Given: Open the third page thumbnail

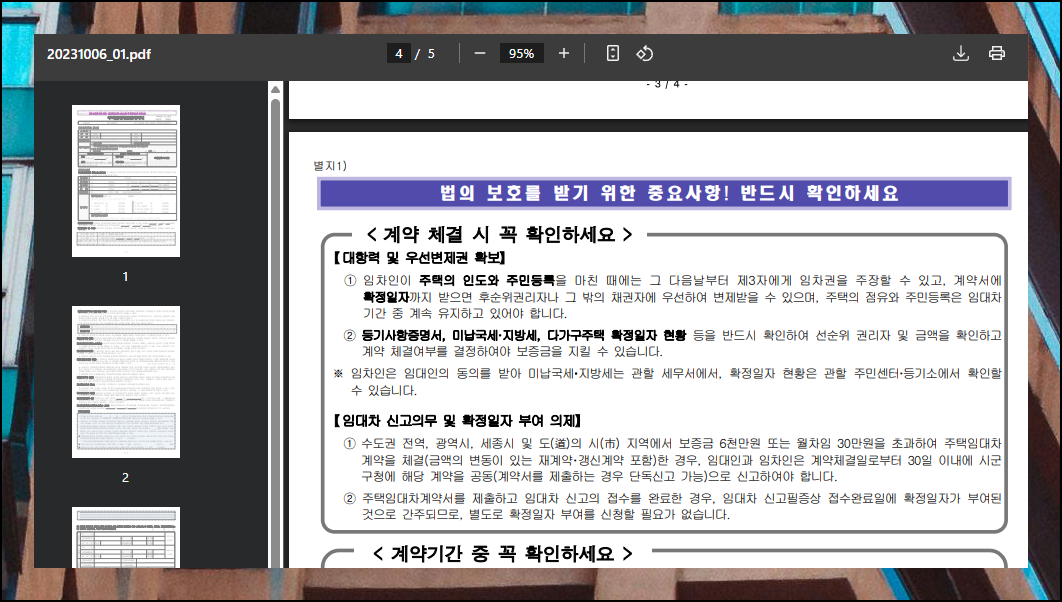Looking at the screenshot, I should click(x=126, y=538).
